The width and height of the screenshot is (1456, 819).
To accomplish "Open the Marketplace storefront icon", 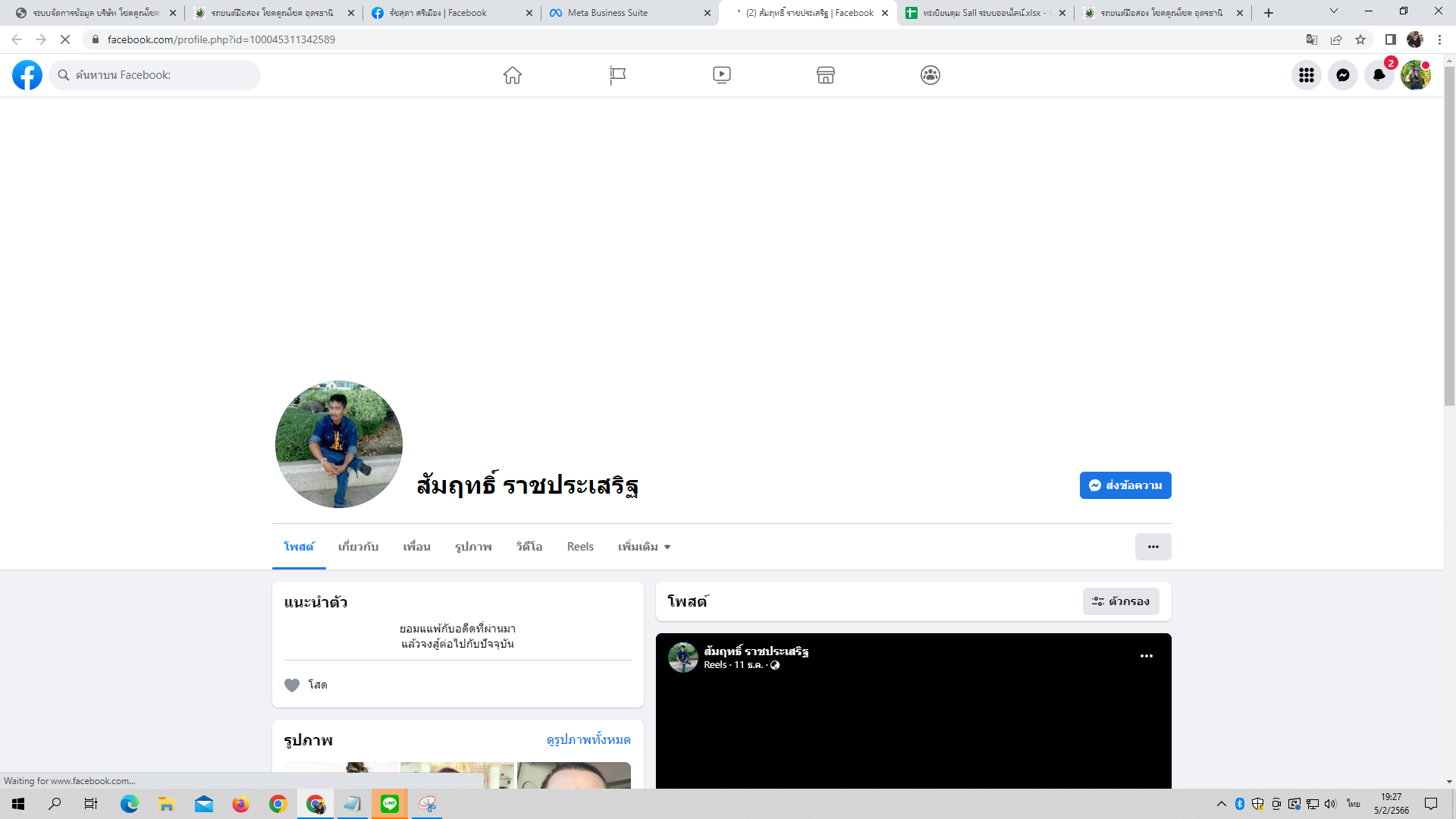I will point(826,75).
